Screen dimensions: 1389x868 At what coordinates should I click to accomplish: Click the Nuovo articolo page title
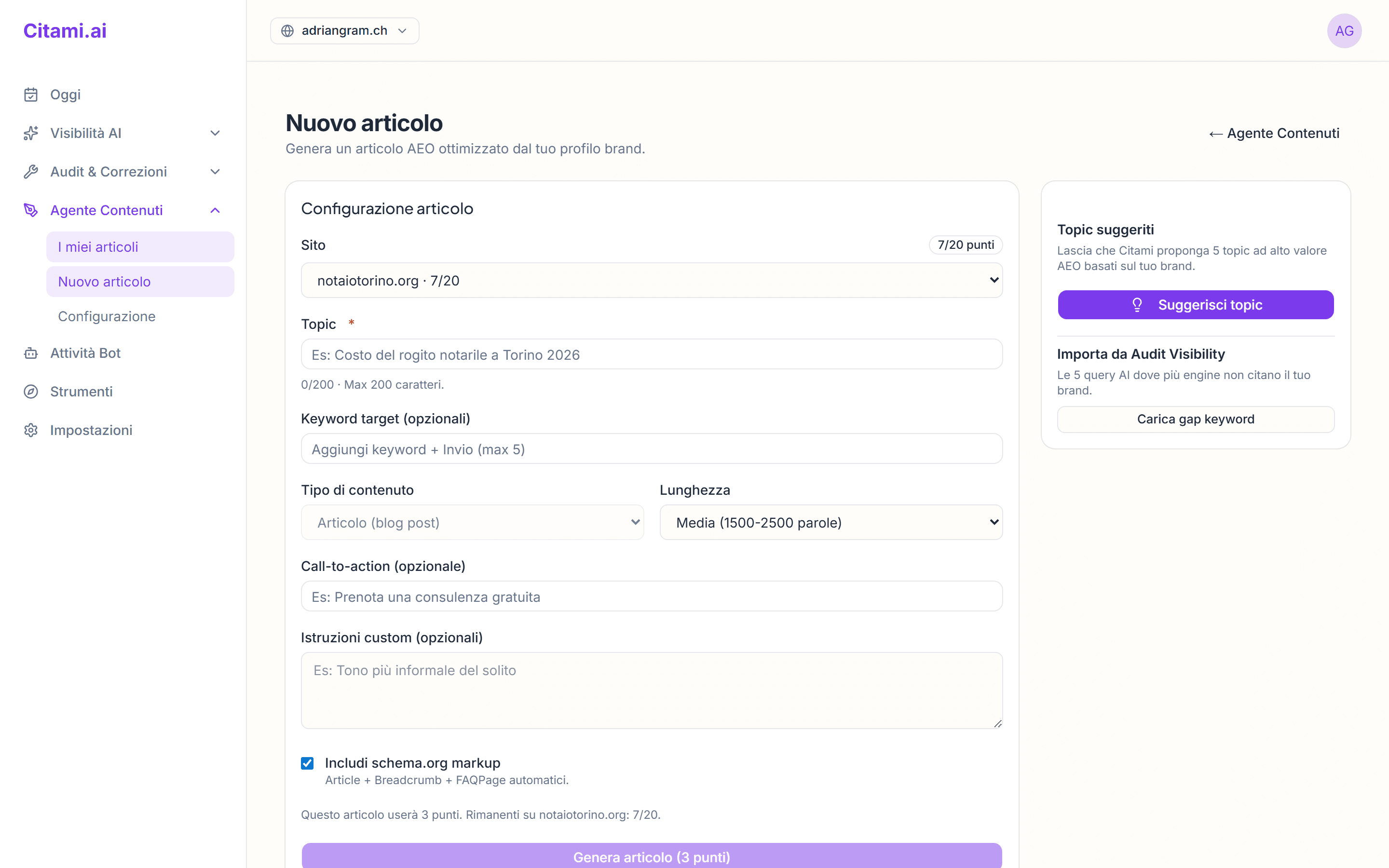coord(364,123)
